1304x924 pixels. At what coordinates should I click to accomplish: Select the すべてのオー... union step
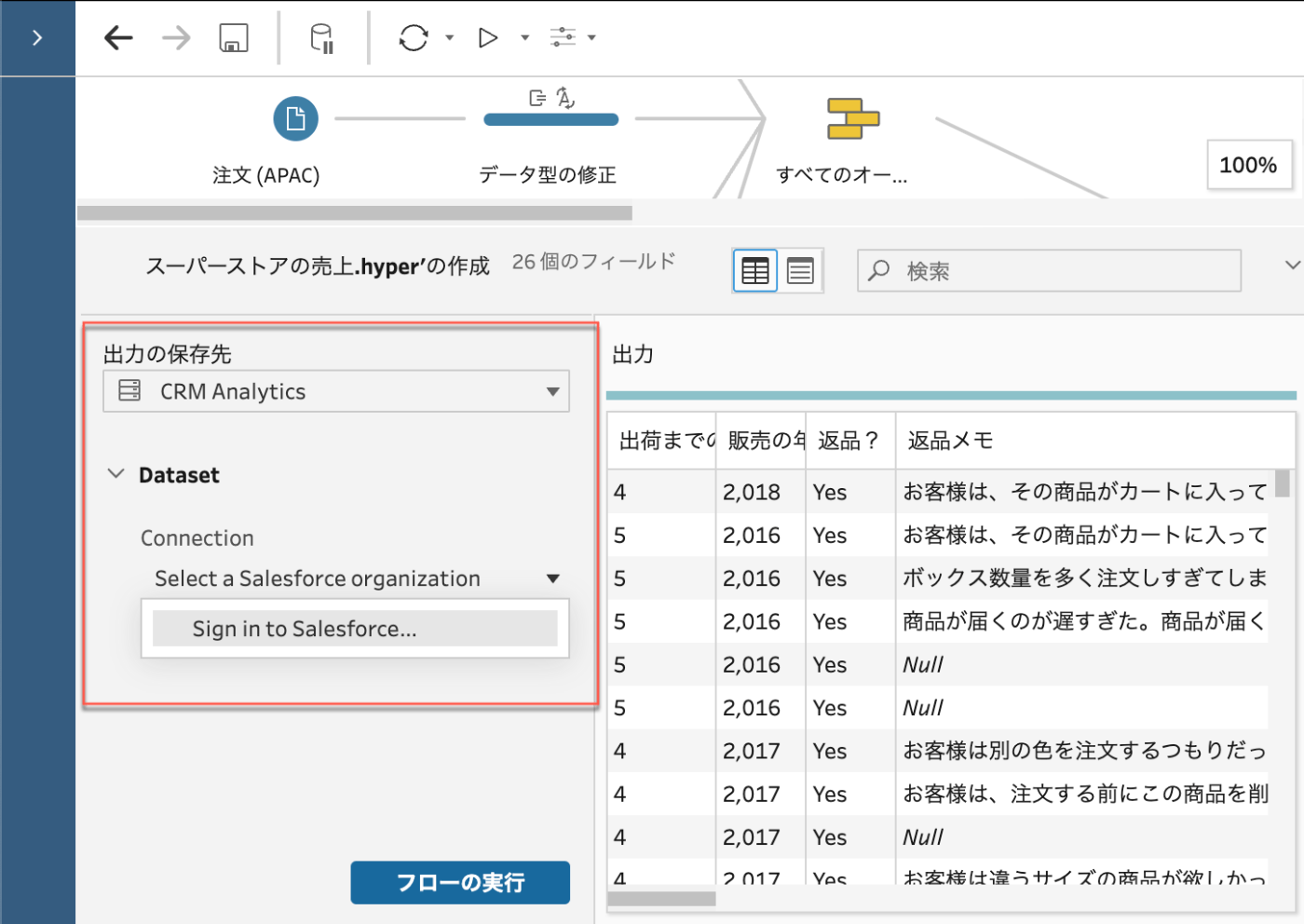[x=853, y=118]
